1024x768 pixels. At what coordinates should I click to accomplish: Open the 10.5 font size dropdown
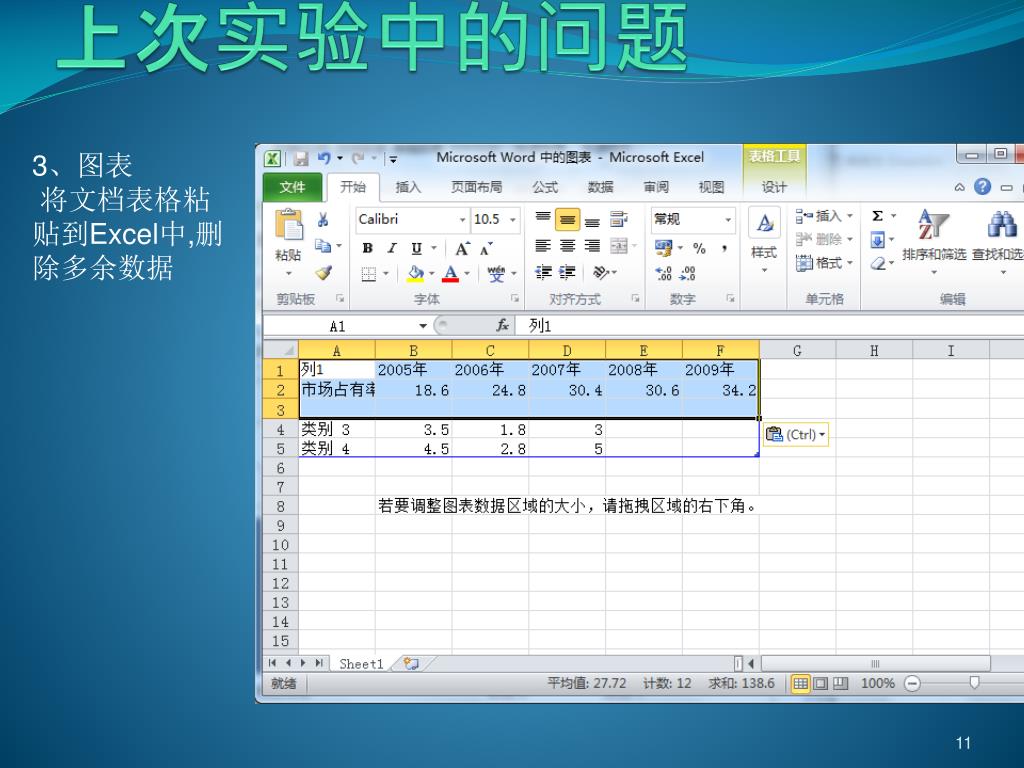click(513, 220)
